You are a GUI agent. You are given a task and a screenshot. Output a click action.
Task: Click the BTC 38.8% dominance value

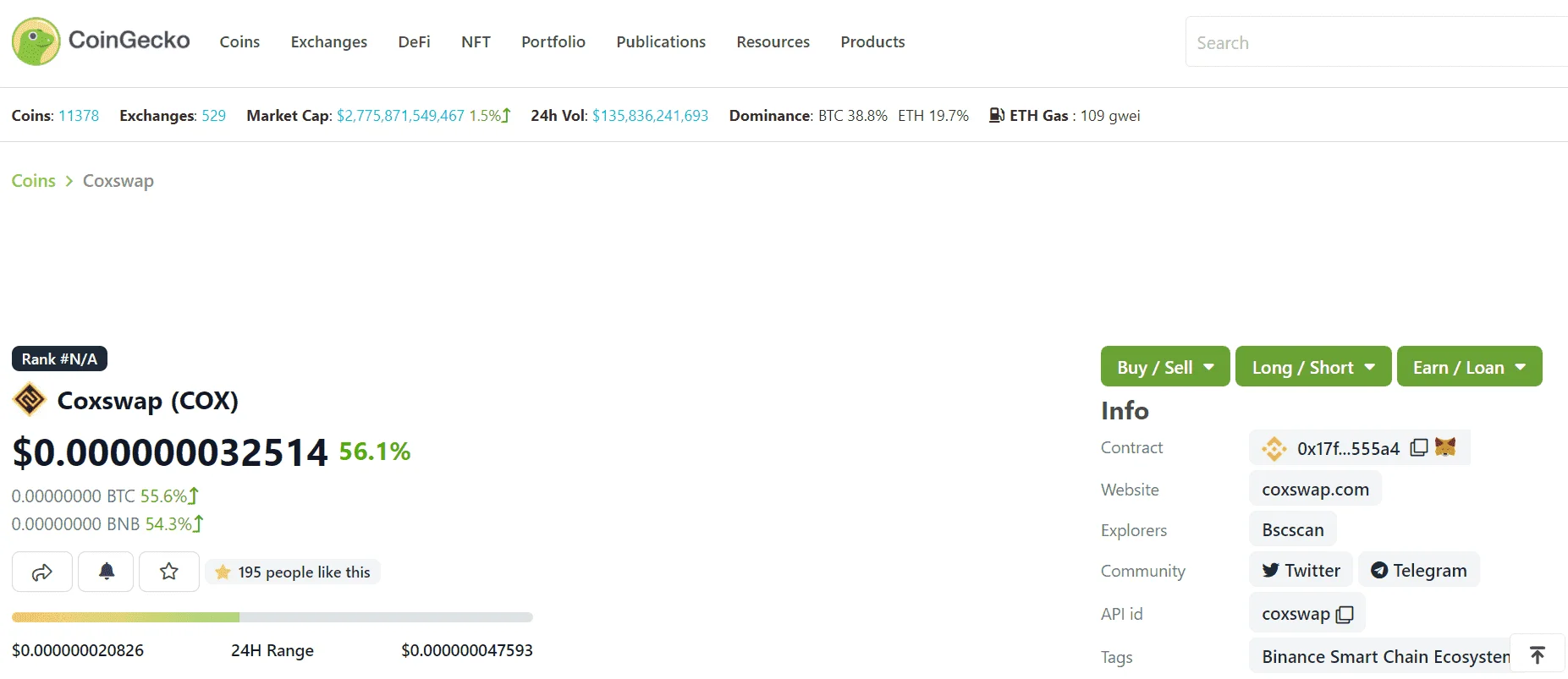853,116
